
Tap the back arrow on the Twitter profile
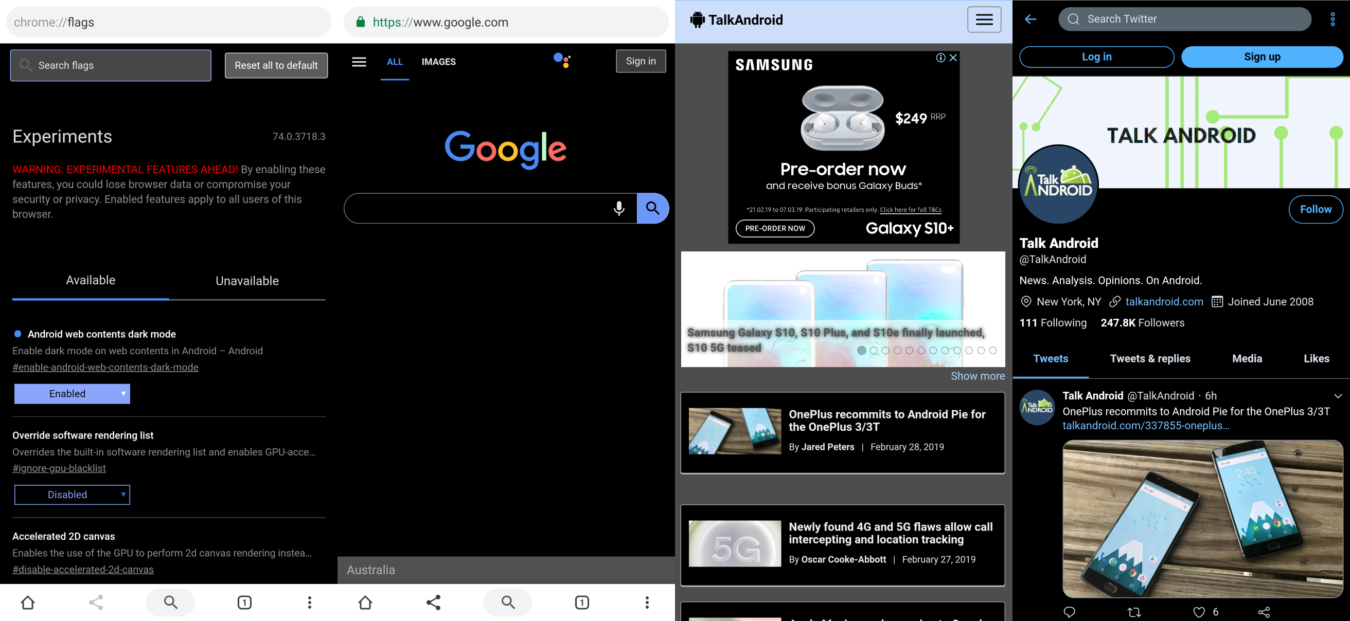pyautogui.click(x=1030, y=19)
